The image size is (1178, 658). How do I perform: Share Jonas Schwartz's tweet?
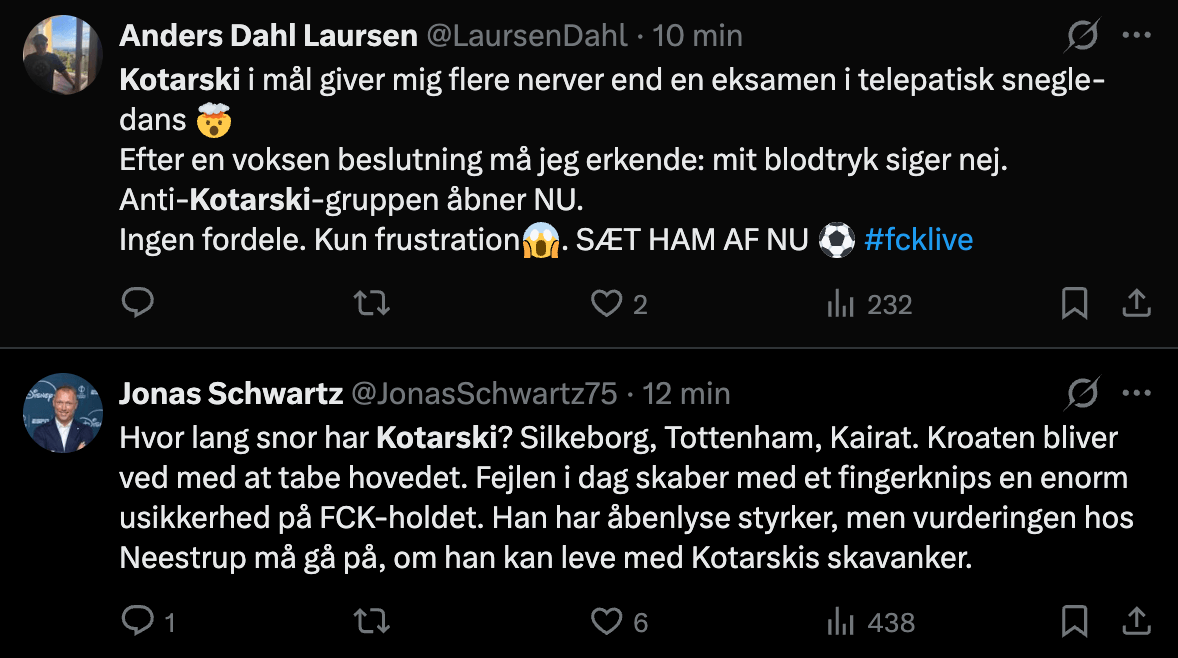click(x=1137, y=622)
